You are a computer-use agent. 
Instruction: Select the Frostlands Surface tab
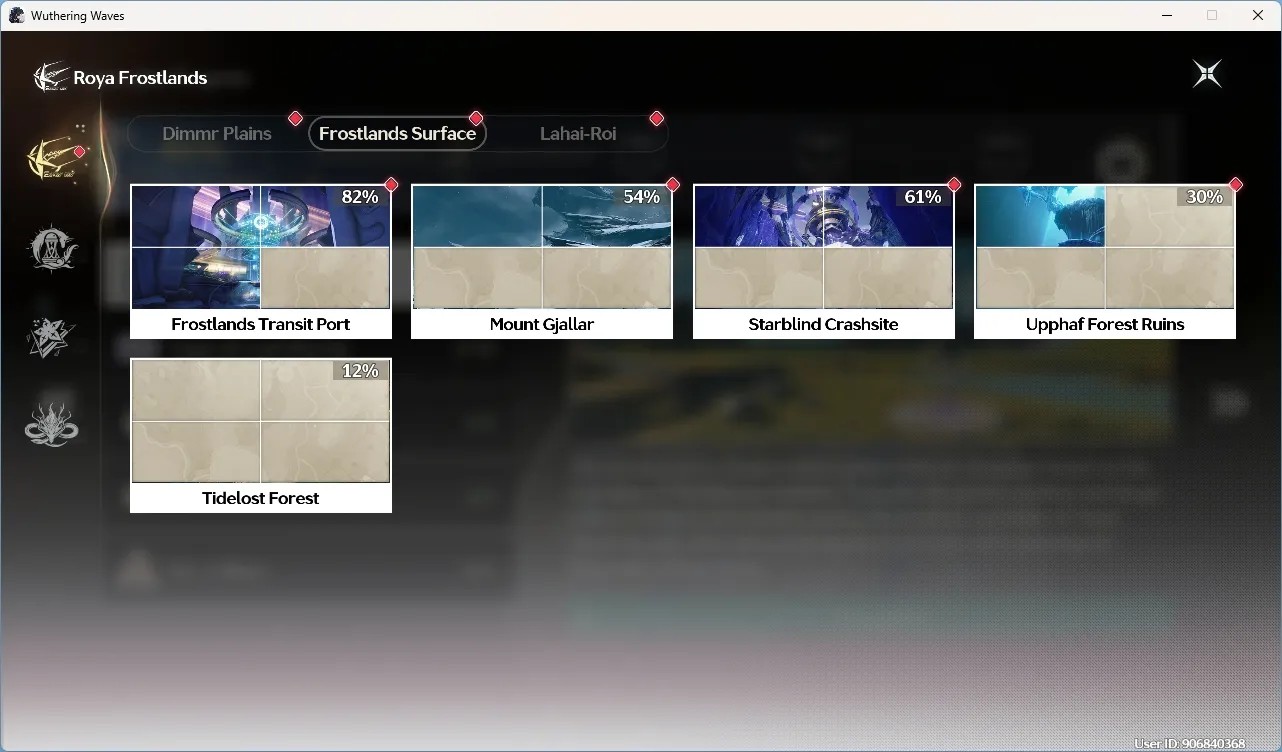point(397,133)
